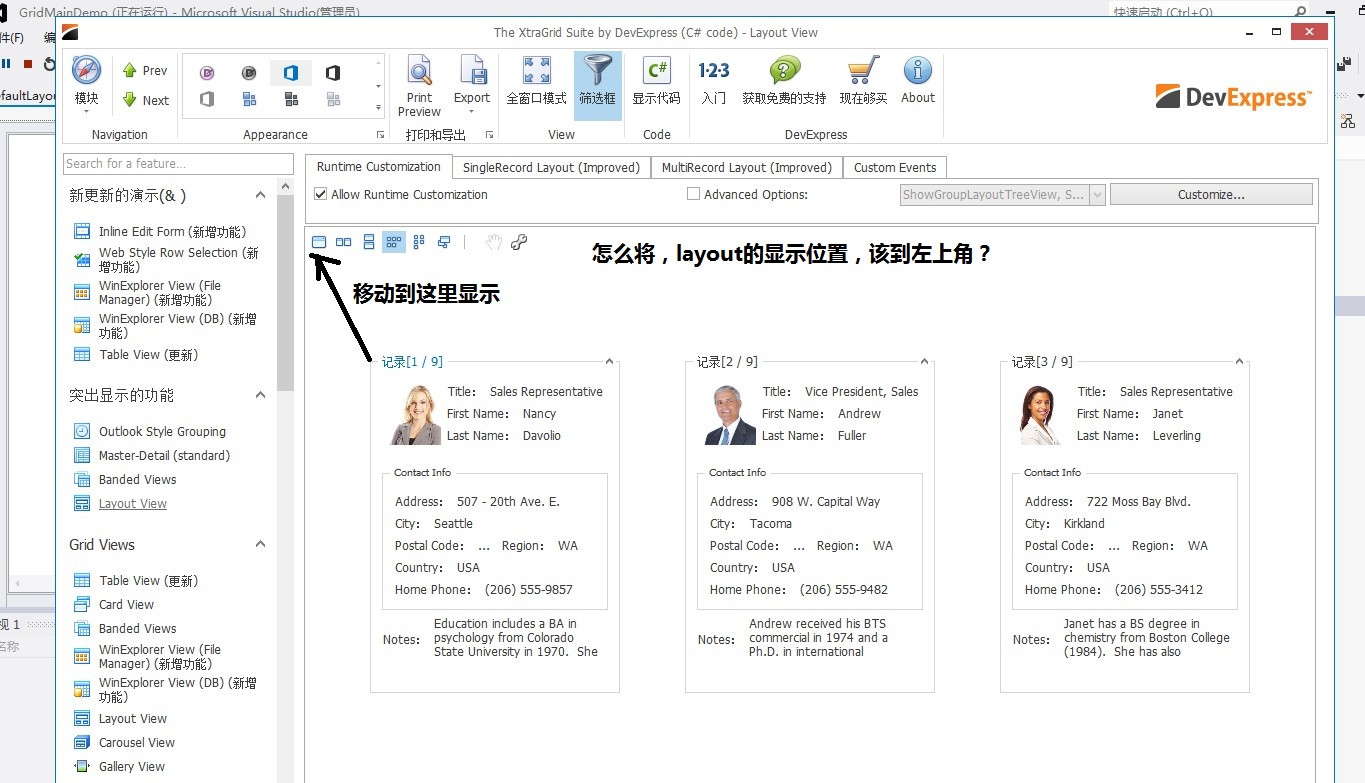Click the Search for a feature box
Image resolution: width=1365 pixels, height=783 pixels.
177,163
